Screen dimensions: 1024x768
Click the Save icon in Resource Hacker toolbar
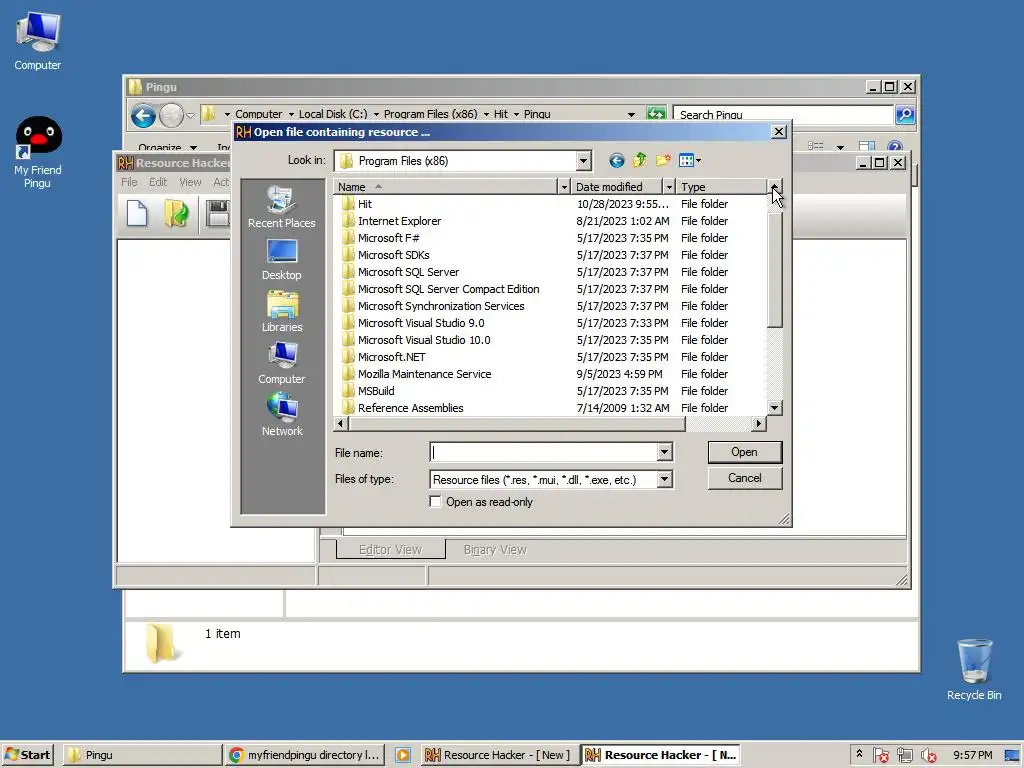217,214
